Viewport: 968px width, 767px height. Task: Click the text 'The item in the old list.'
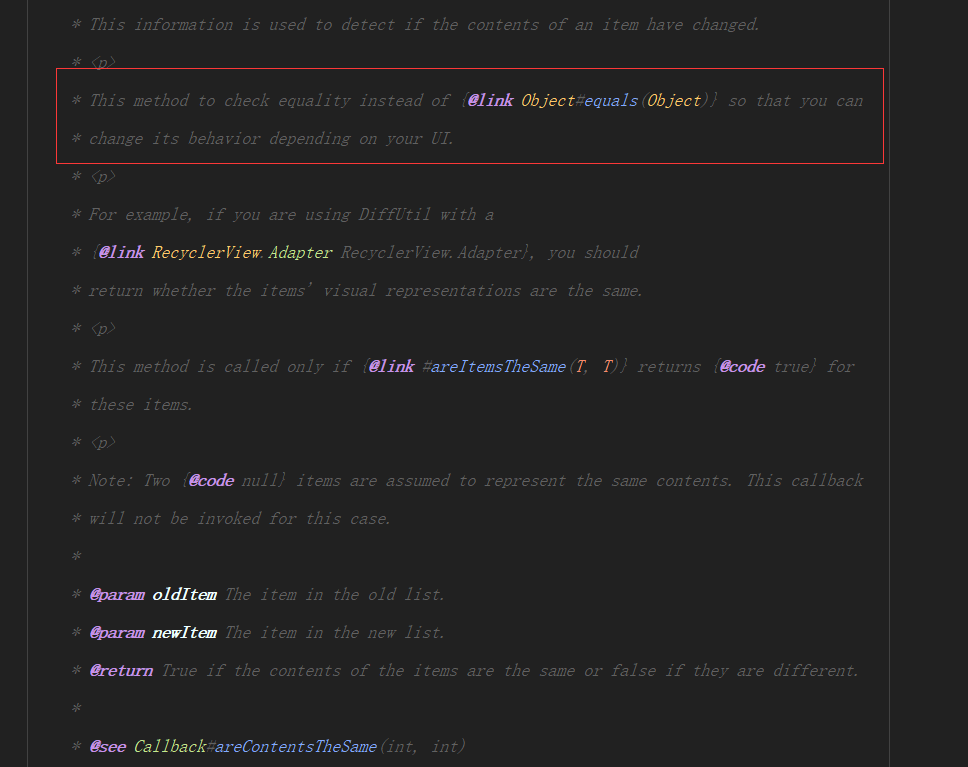335,595
